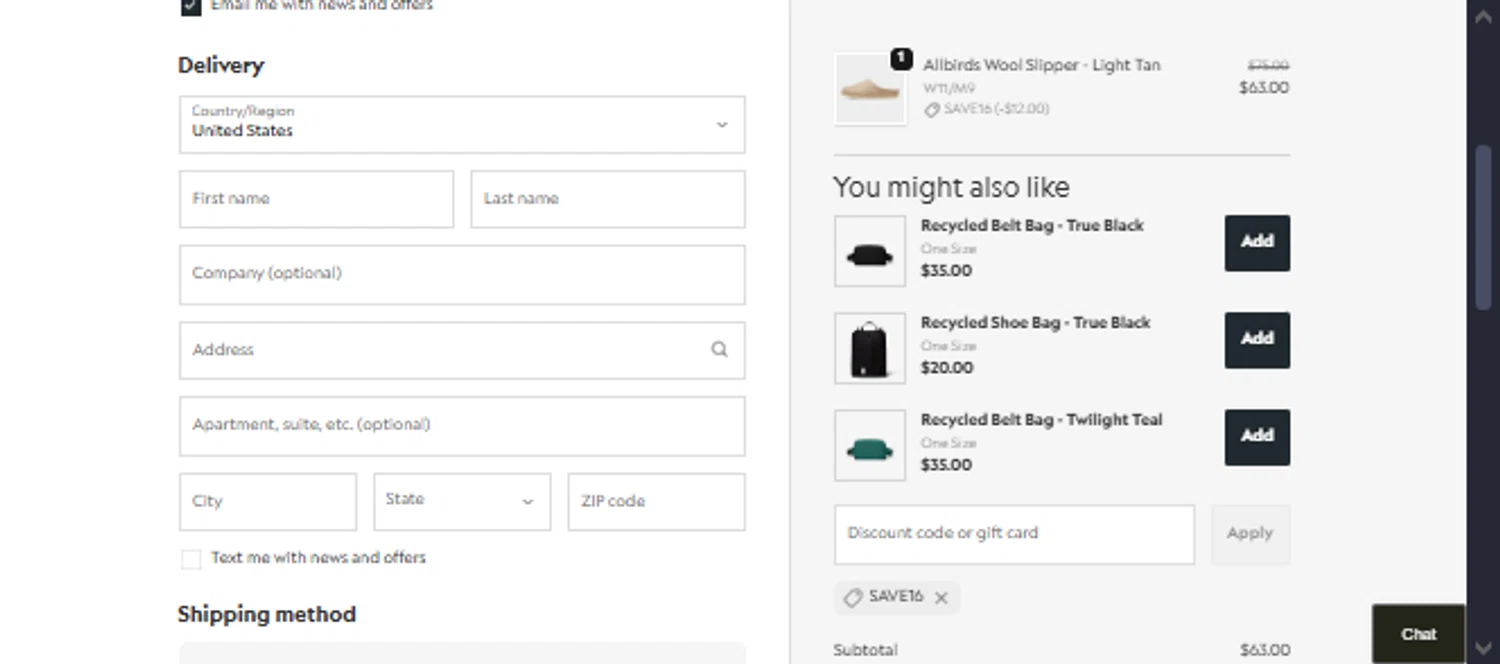Click the page vertical scrollbar thumb
1500x664 pixels.
pyautogui.click(x=1484, y=226)
